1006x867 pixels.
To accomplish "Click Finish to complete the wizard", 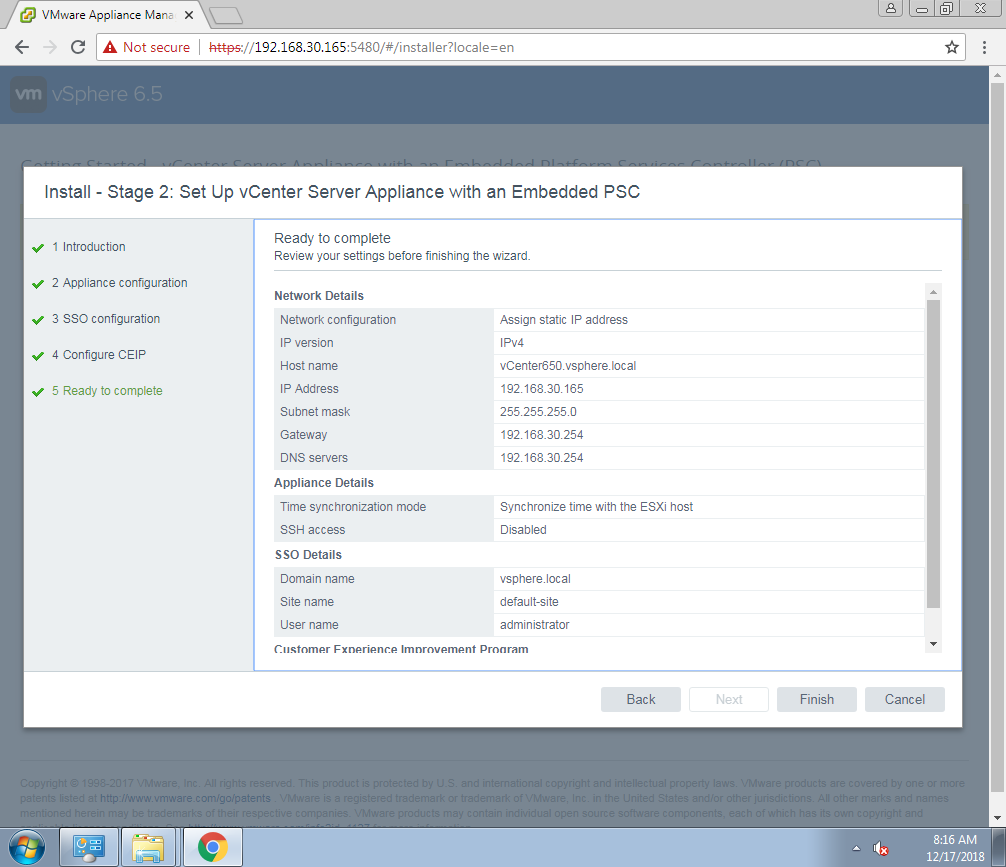I will pyautogui.click(x=817, y=700).
